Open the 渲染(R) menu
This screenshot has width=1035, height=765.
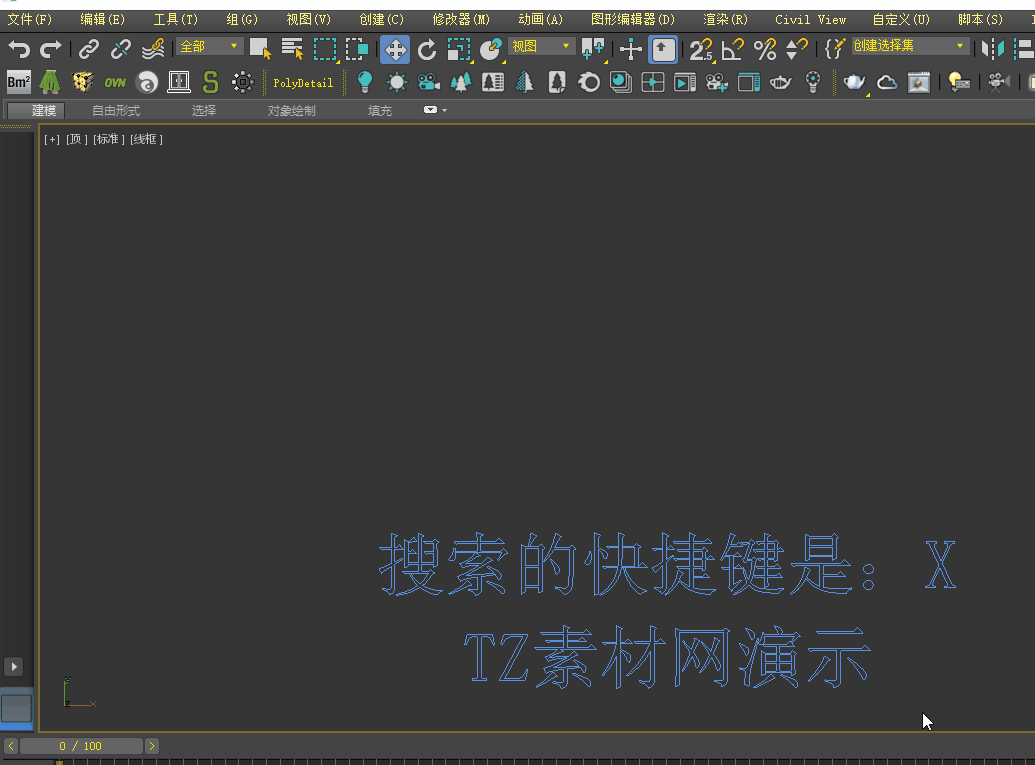(x=725, y=20)
